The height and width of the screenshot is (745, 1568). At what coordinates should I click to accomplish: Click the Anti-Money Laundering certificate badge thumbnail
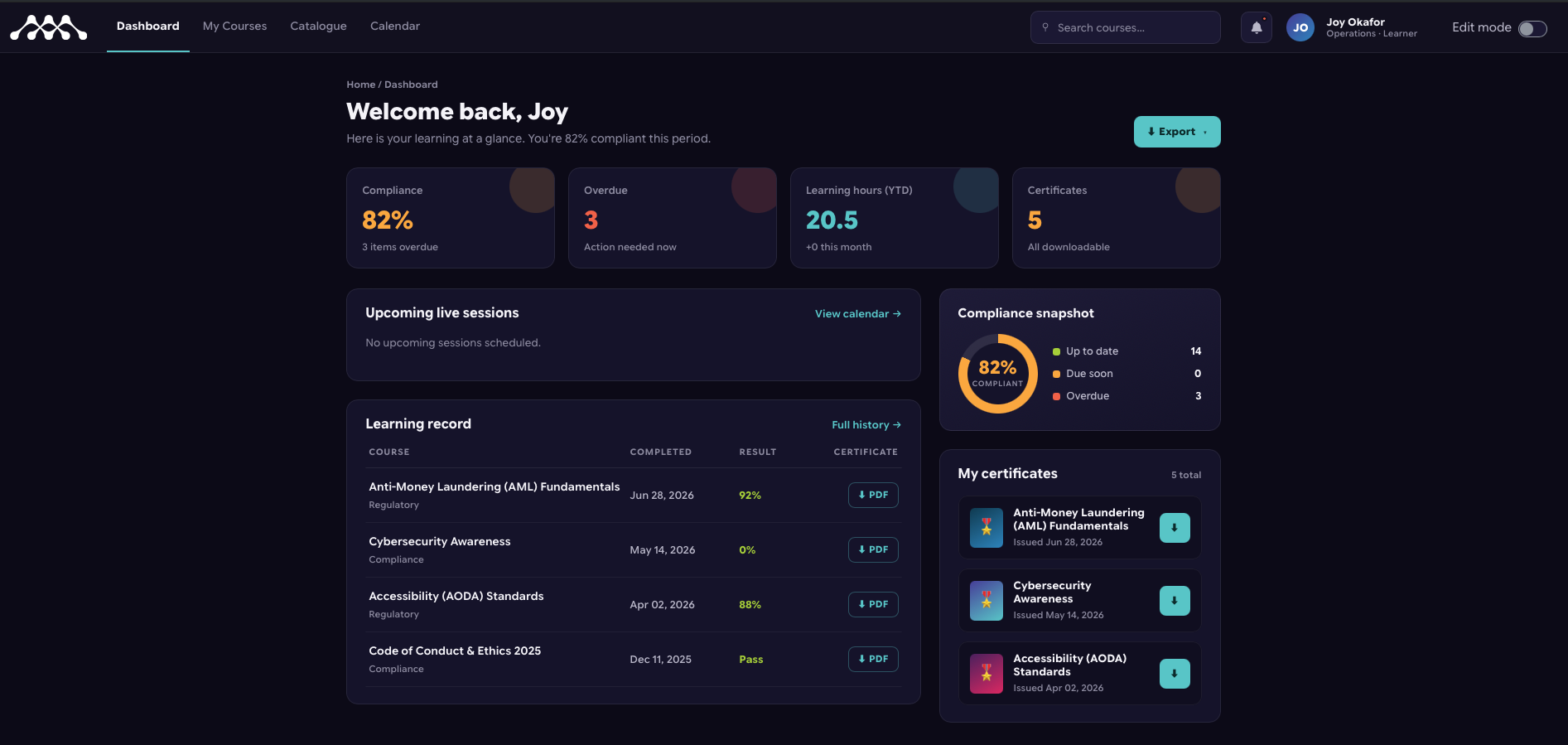987,528
